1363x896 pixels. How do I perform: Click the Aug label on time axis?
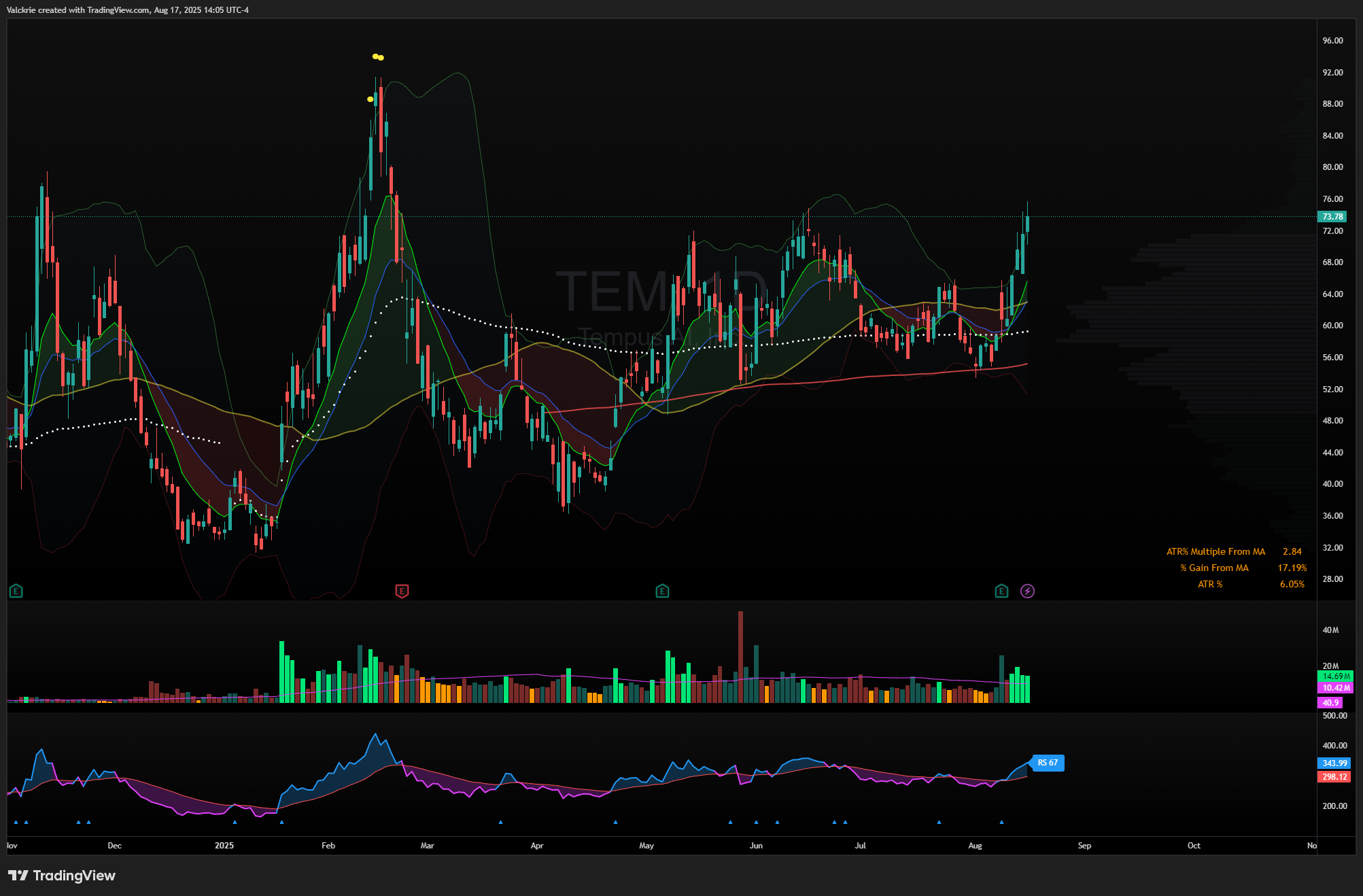point(975,846)
